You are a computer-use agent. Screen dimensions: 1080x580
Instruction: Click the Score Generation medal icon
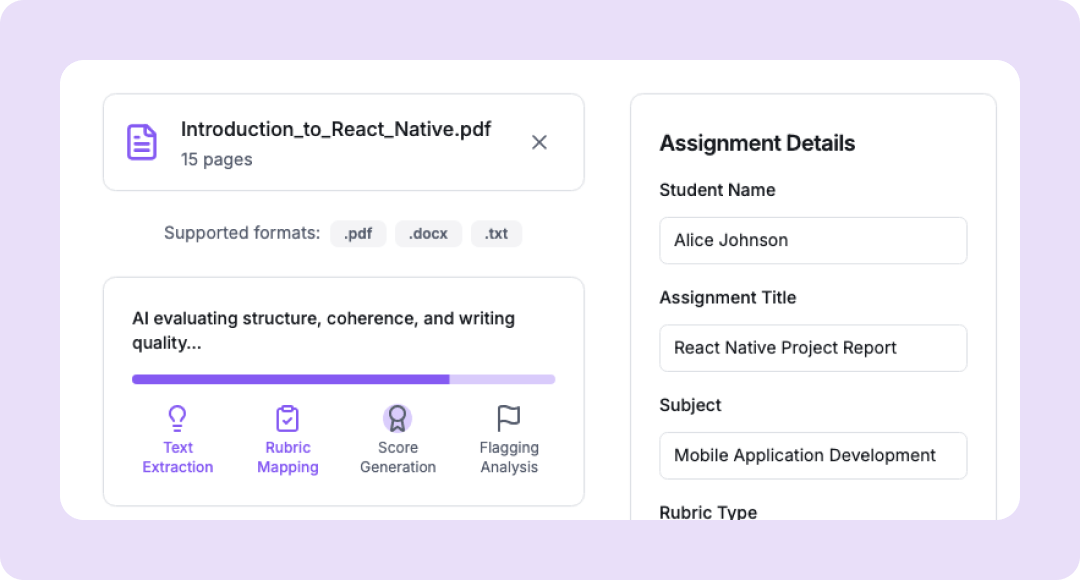coord(397,418)
